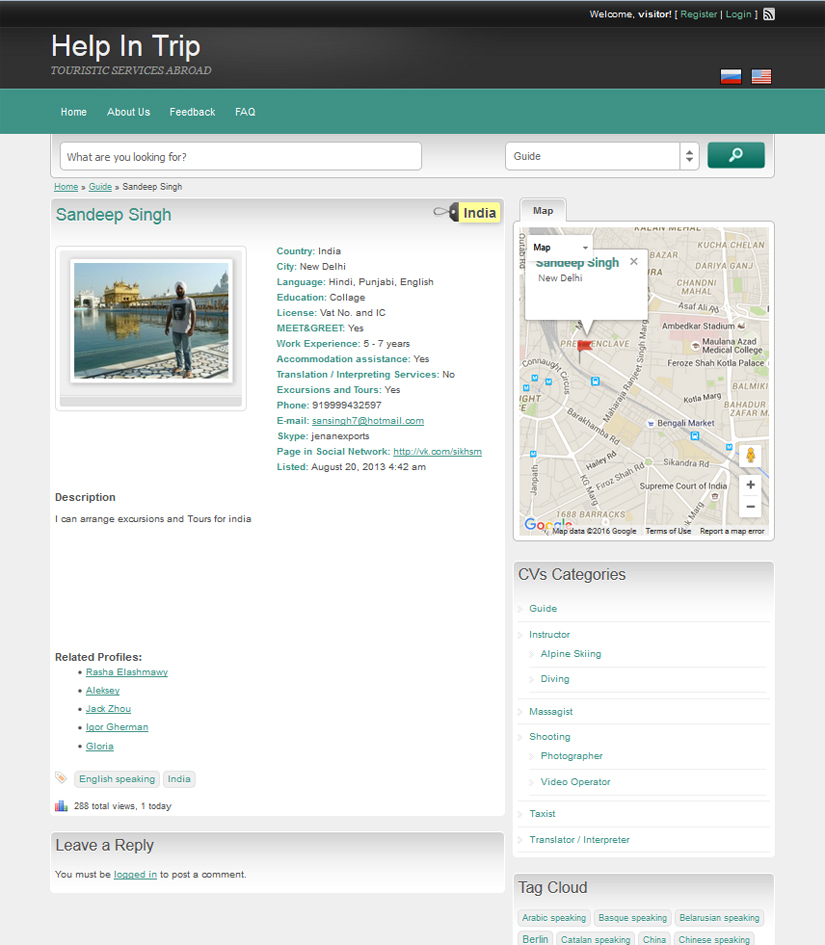Open Gloria's related profile
825x945 pixels.
pos(99,746)
